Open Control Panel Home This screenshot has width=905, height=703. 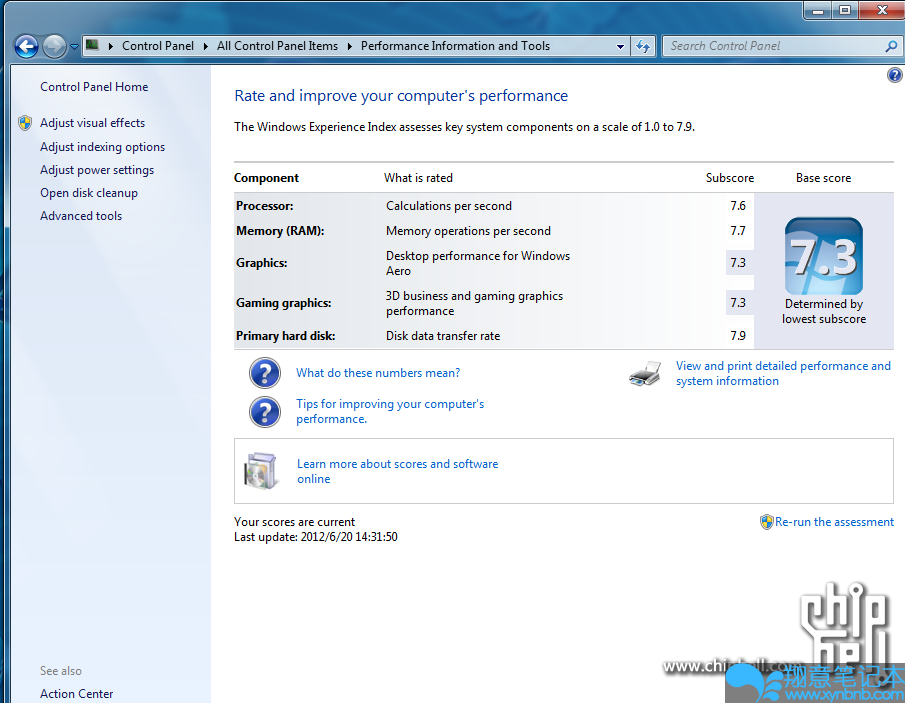[94, 87]
